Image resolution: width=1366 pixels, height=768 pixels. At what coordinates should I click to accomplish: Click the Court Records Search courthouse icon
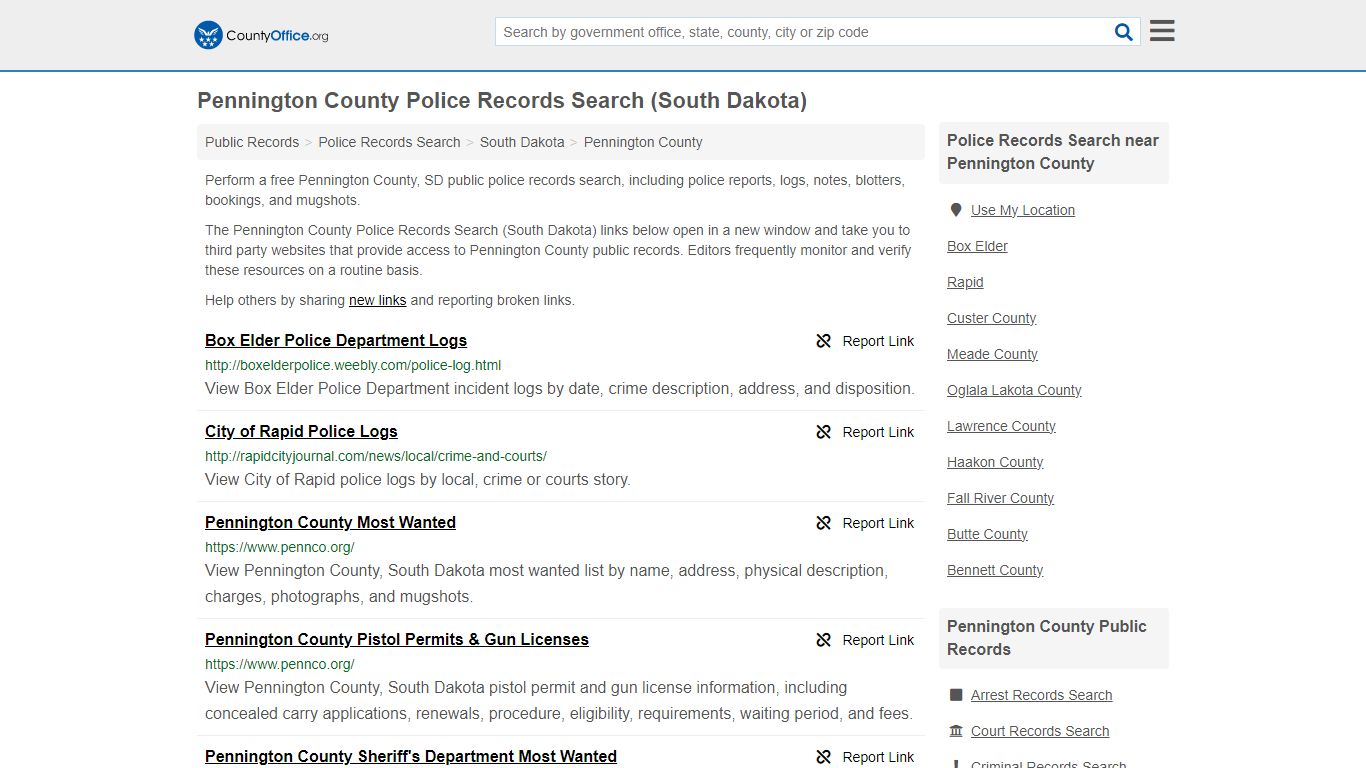point(956,731)
